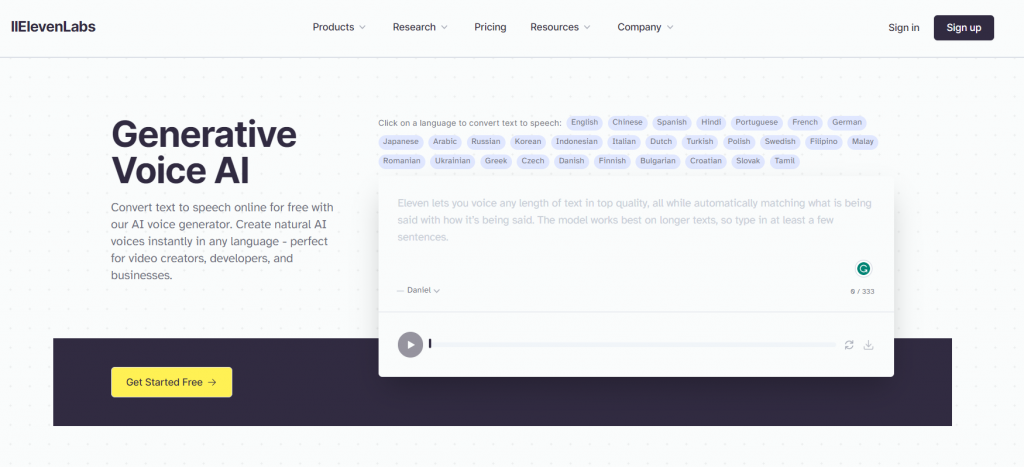This screenshot has width=1024, height=467.
Task: Select the Chinese language chip
Action: pos(628,122)
